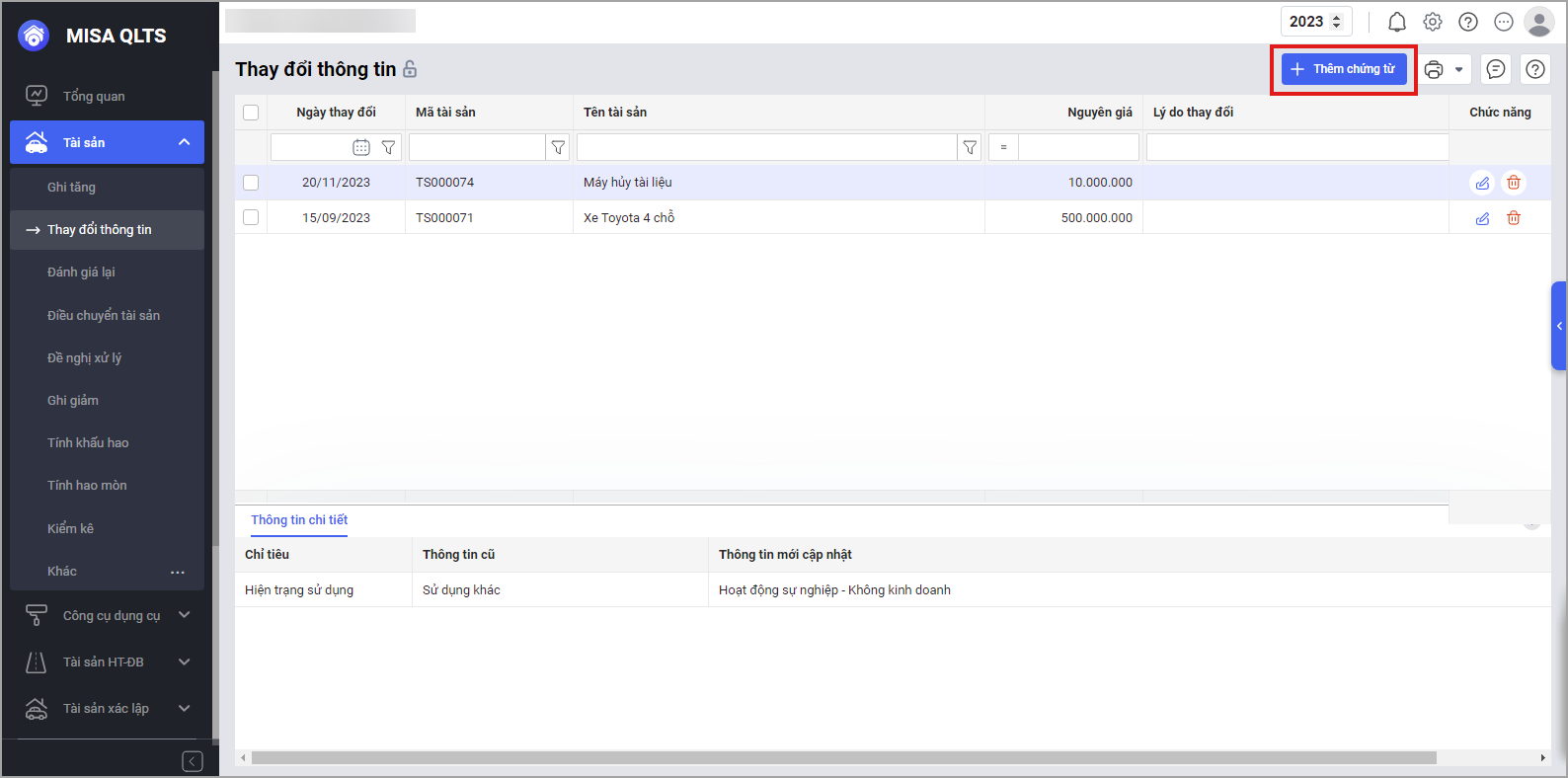Switch to Thông tin chi tiết tab
Image resolution: width=1568 pixels, height=778 pixels.
click(299, 520)
